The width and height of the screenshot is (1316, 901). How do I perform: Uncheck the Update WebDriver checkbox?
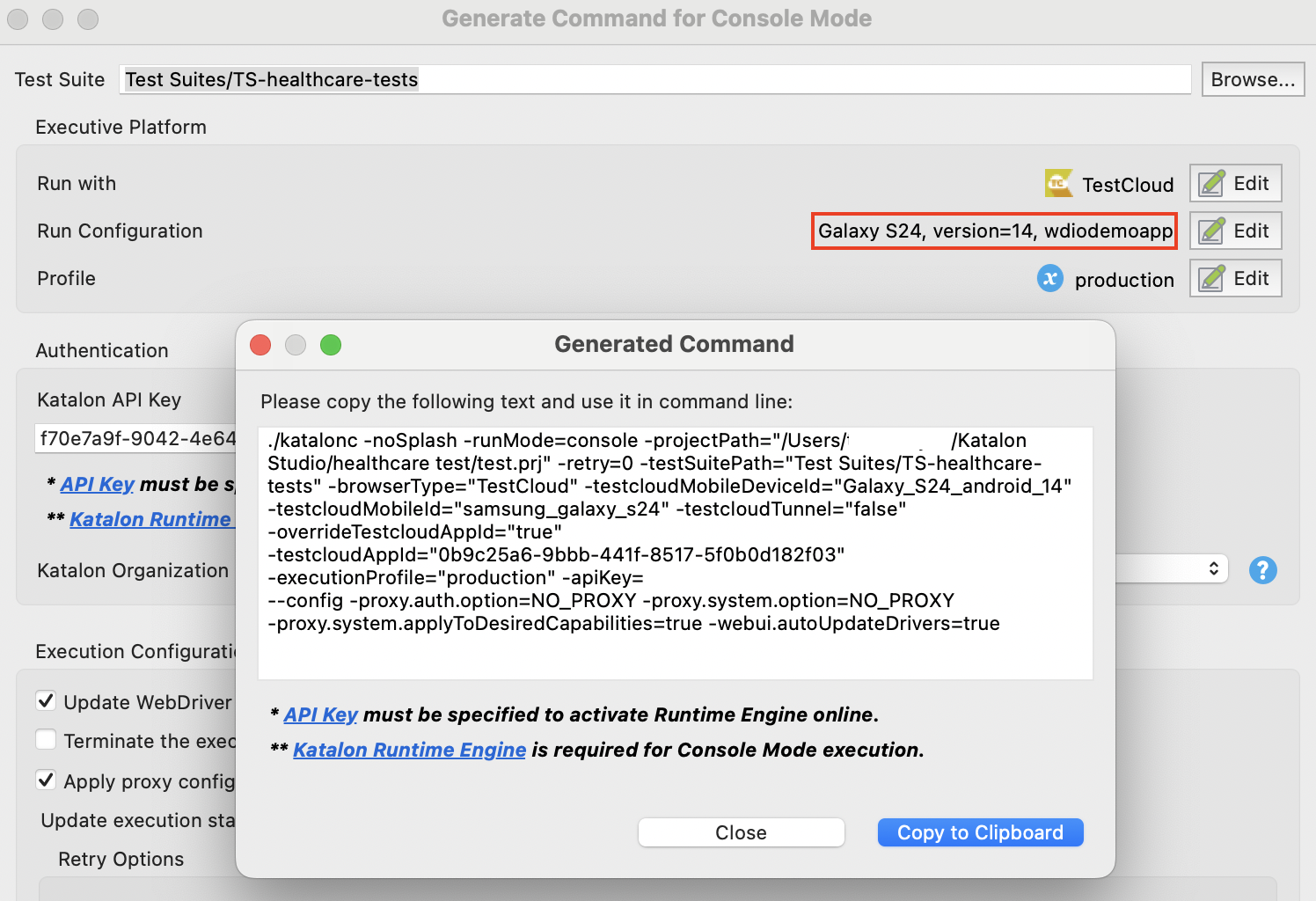click(x=46, y=700)
